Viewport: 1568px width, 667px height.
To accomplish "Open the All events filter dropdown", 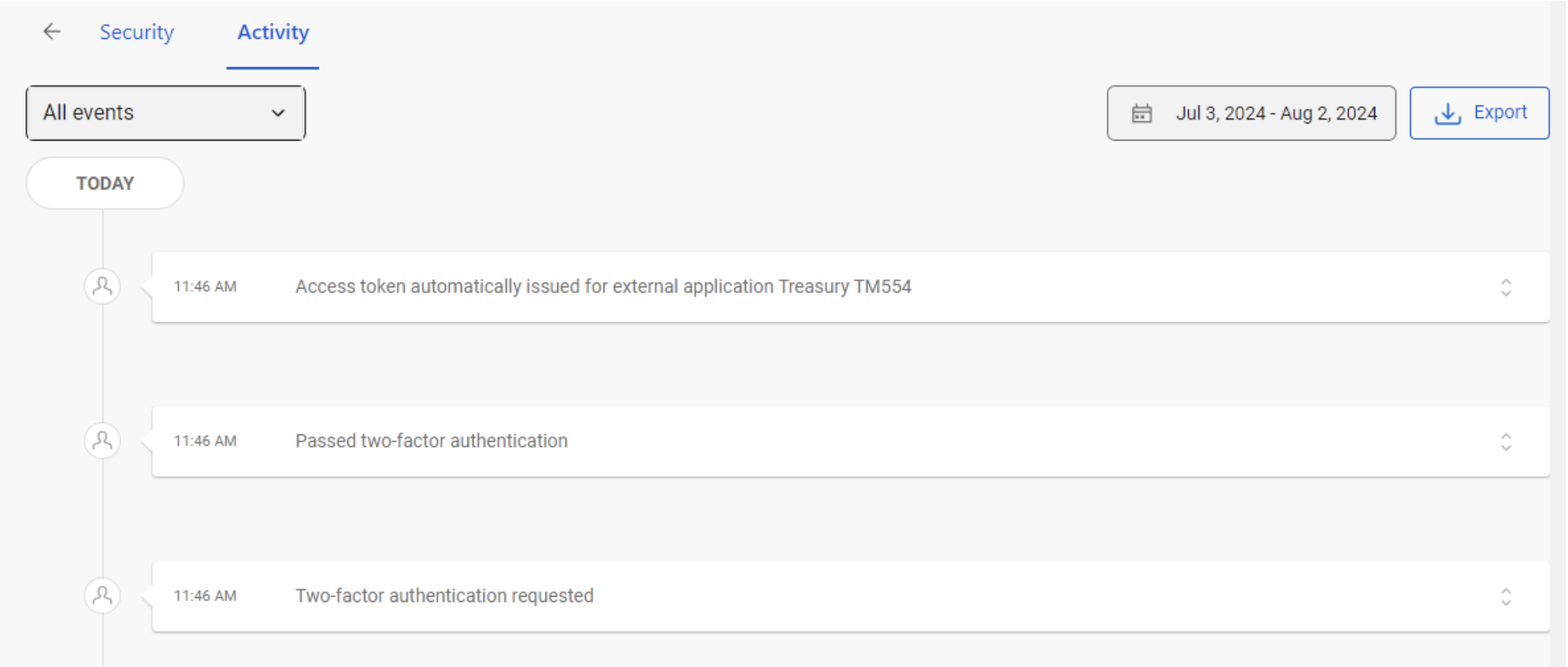I will [165, 113].
